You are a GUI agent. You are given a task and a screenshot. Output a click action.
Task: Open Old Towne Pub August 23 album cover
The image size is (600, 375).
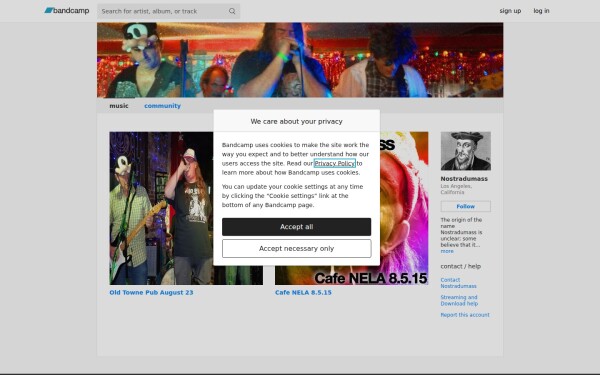[161, 208]
